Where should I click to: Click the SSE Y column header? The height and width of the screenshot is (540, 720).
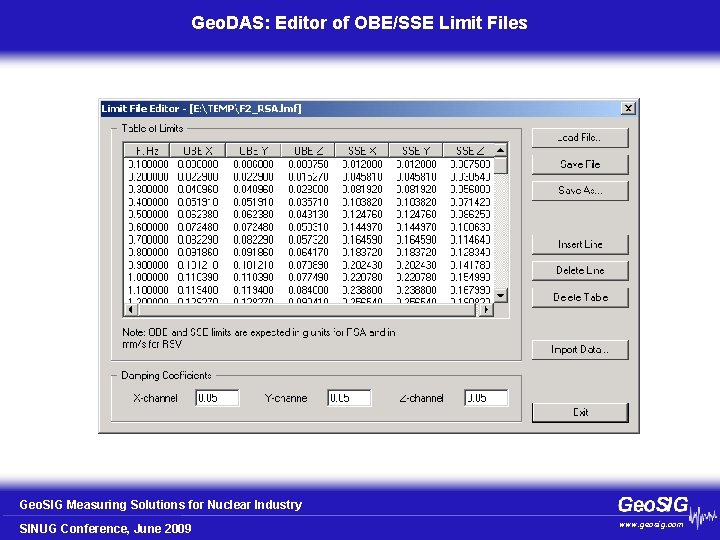coord(416,151)
